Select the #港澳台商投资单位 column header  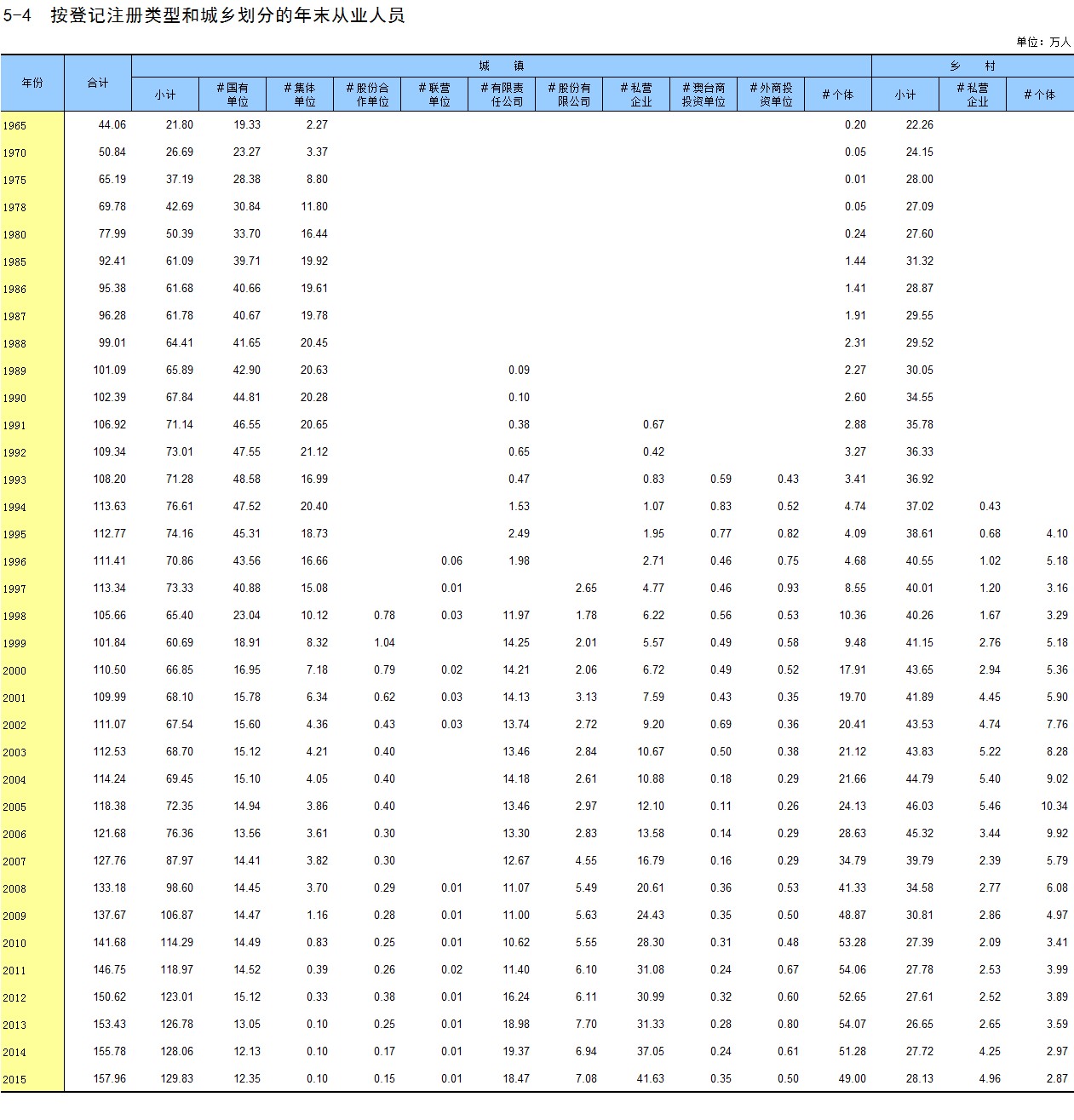pyautogui.click(x=704, y=95)
